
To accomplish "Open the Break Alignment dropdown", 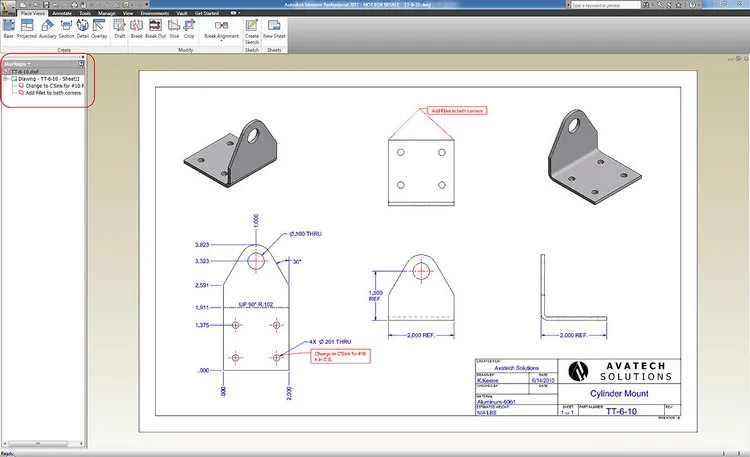I will (222, 36).
